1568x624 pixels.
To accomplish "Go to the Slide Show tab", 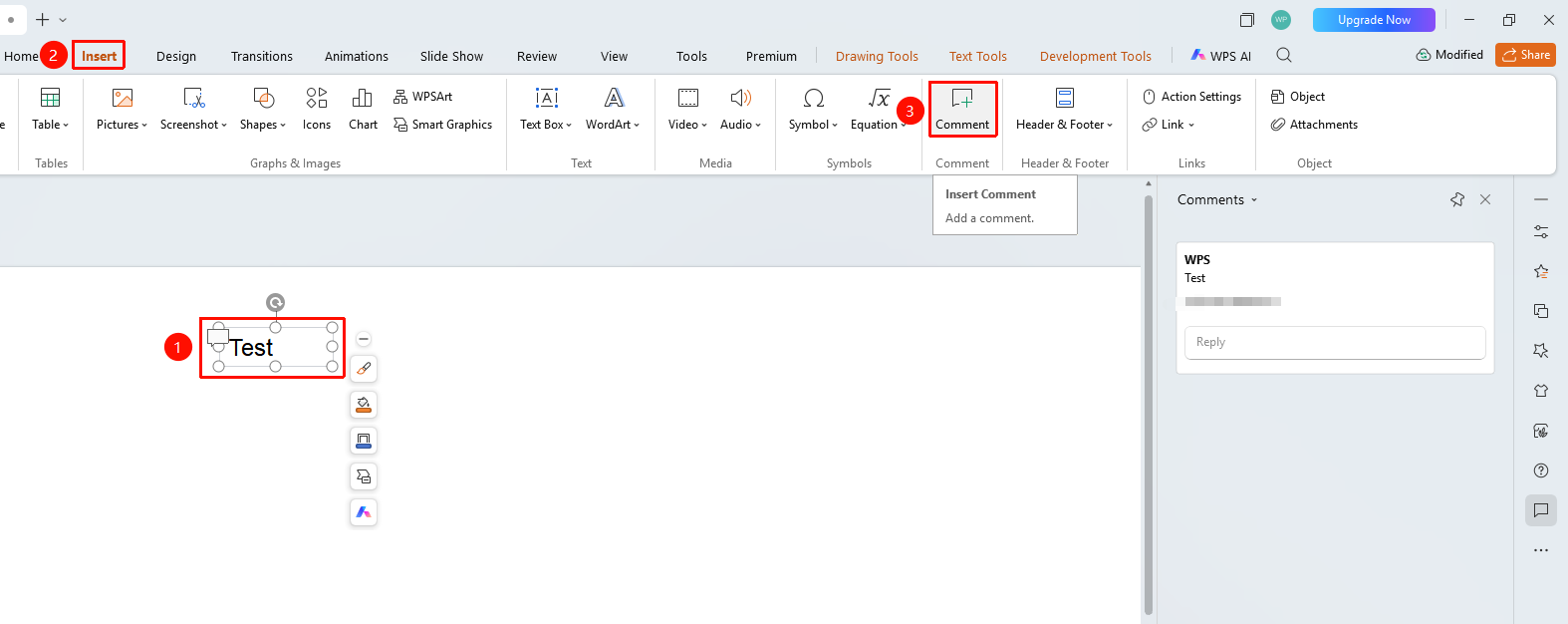I will pos(451,56).
